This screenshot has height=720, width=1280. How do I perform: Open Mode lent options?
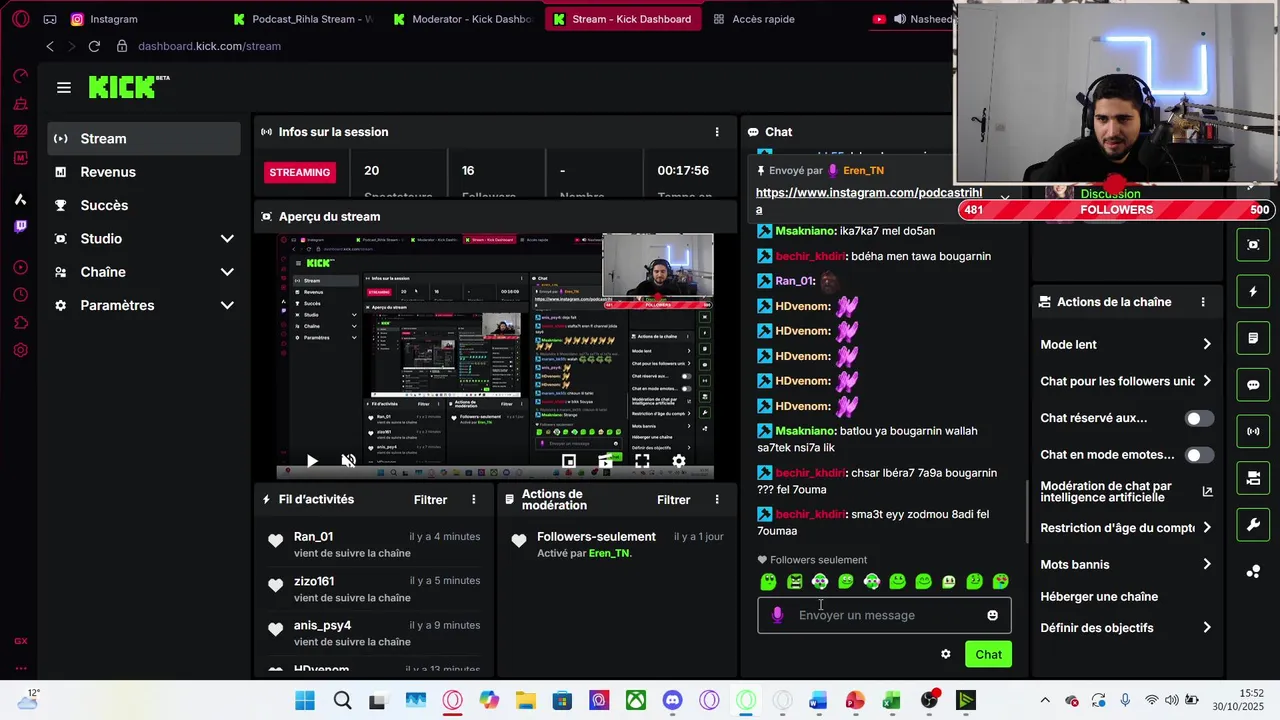tap(1126, 344)
